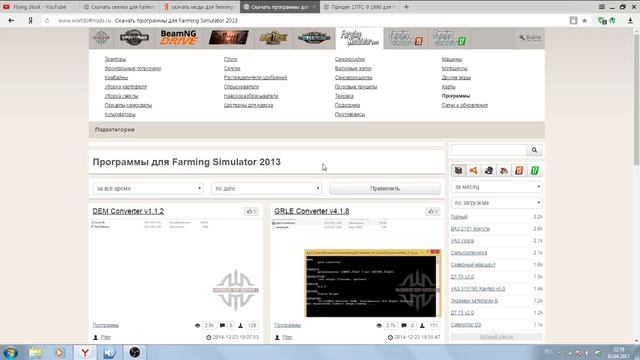Click comments icon on GRLE Converter
Viewport: 640px width, 360px height.
404,326
